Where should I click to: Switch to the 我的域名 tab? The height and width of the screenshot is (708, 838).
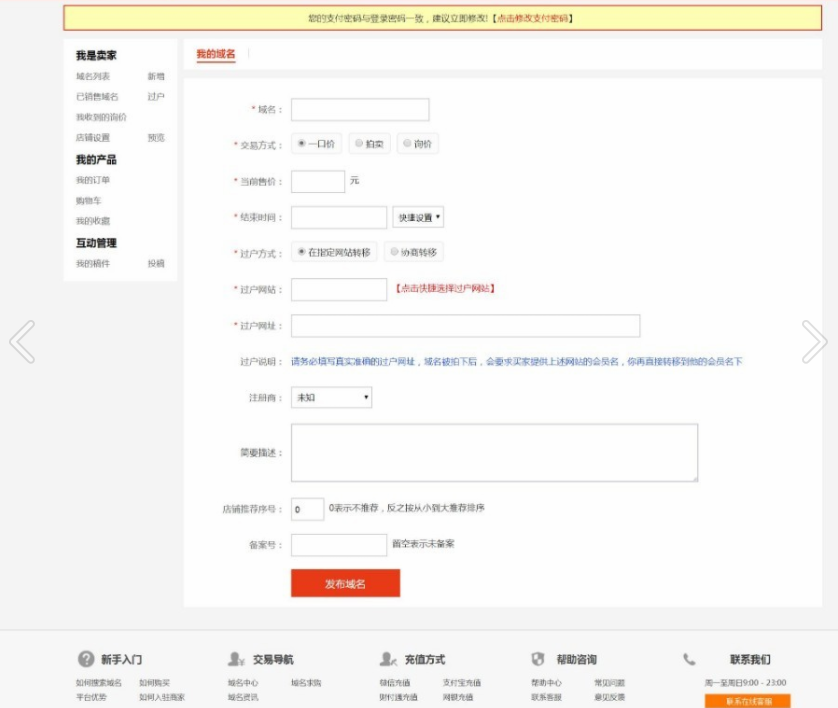(215, 54)
